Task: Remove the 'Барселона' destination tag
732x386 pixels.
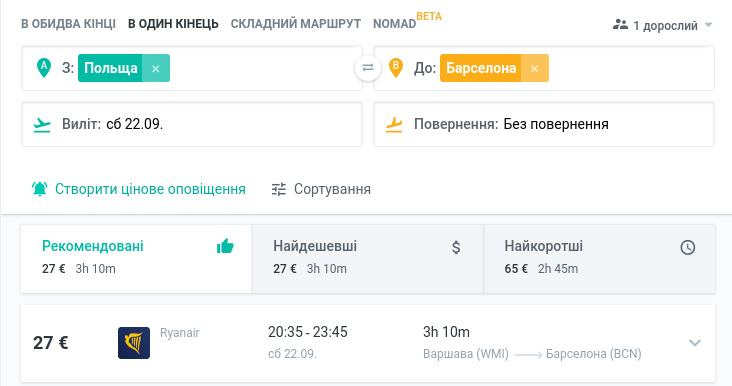Action: (535, 68)
